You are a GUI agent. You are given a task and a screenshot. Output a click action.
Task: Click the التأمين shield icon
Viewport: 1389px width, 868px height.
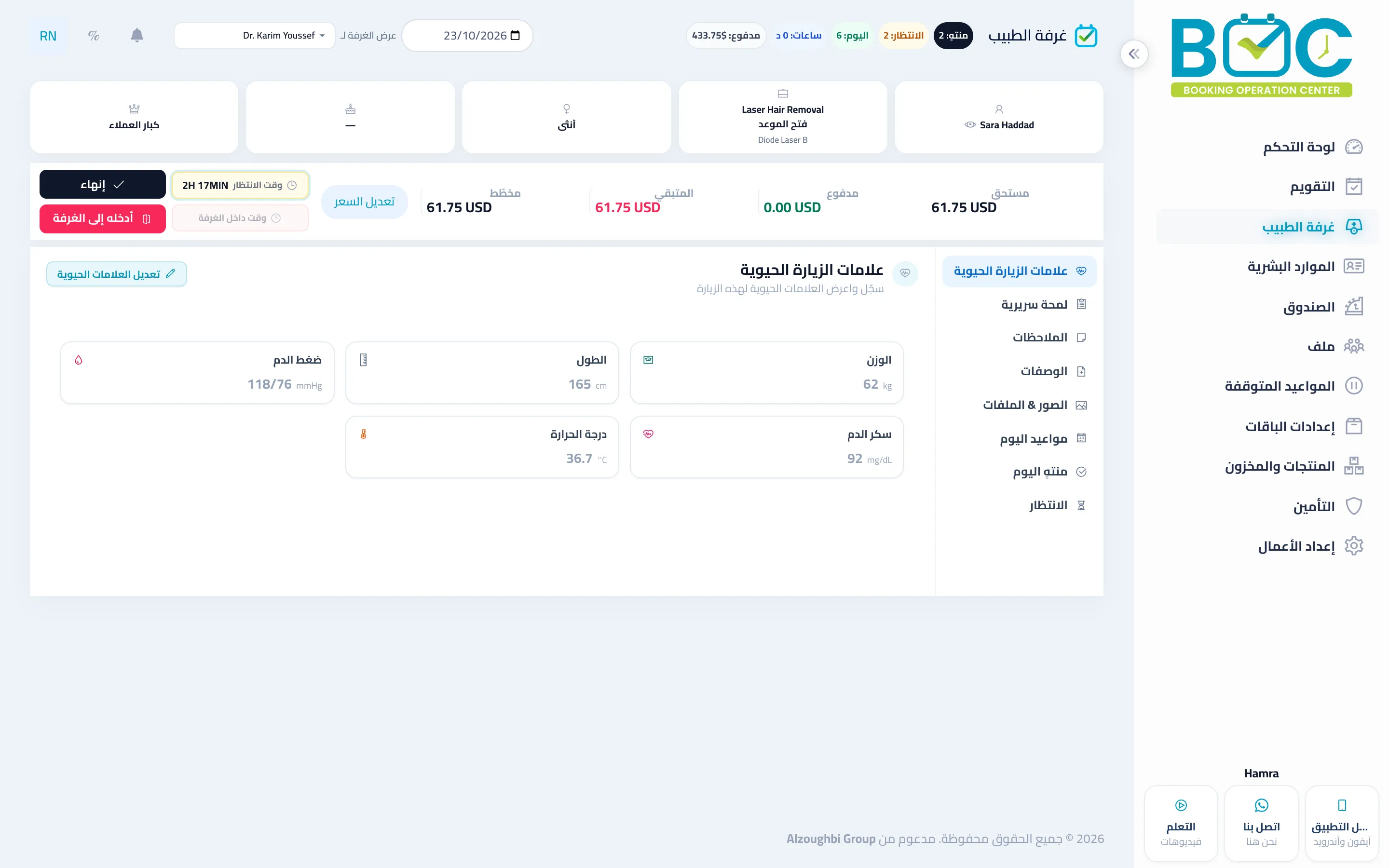[x=1353, y=506]
